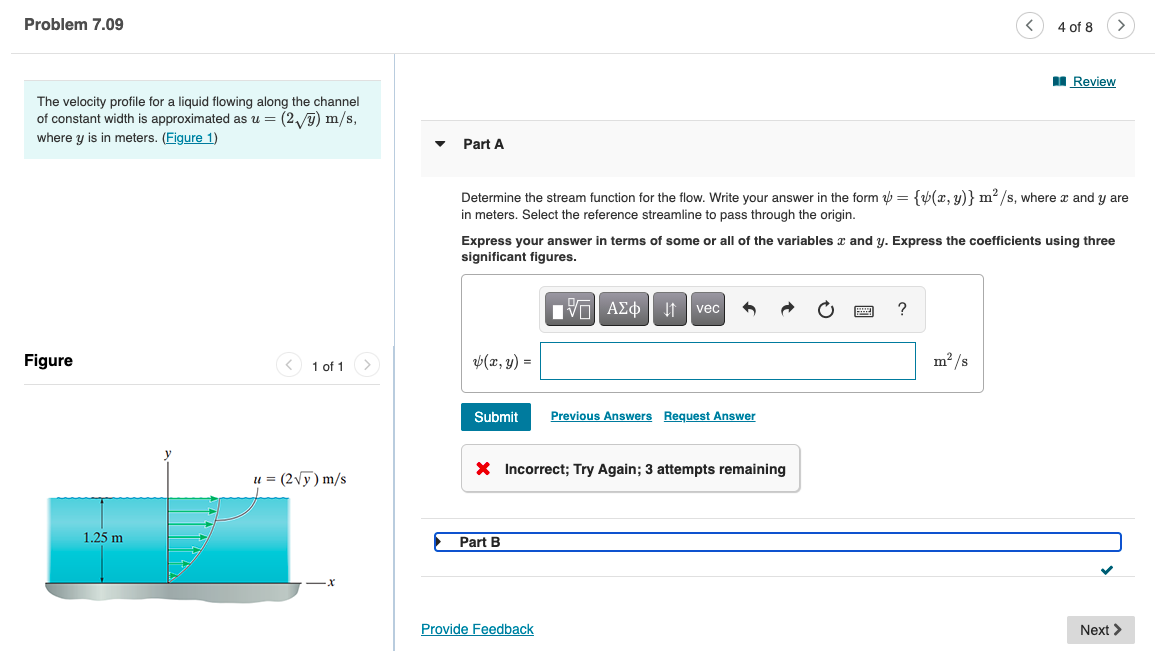
Task: Click the Part B completed checkmark
Action: [1106, 570]
